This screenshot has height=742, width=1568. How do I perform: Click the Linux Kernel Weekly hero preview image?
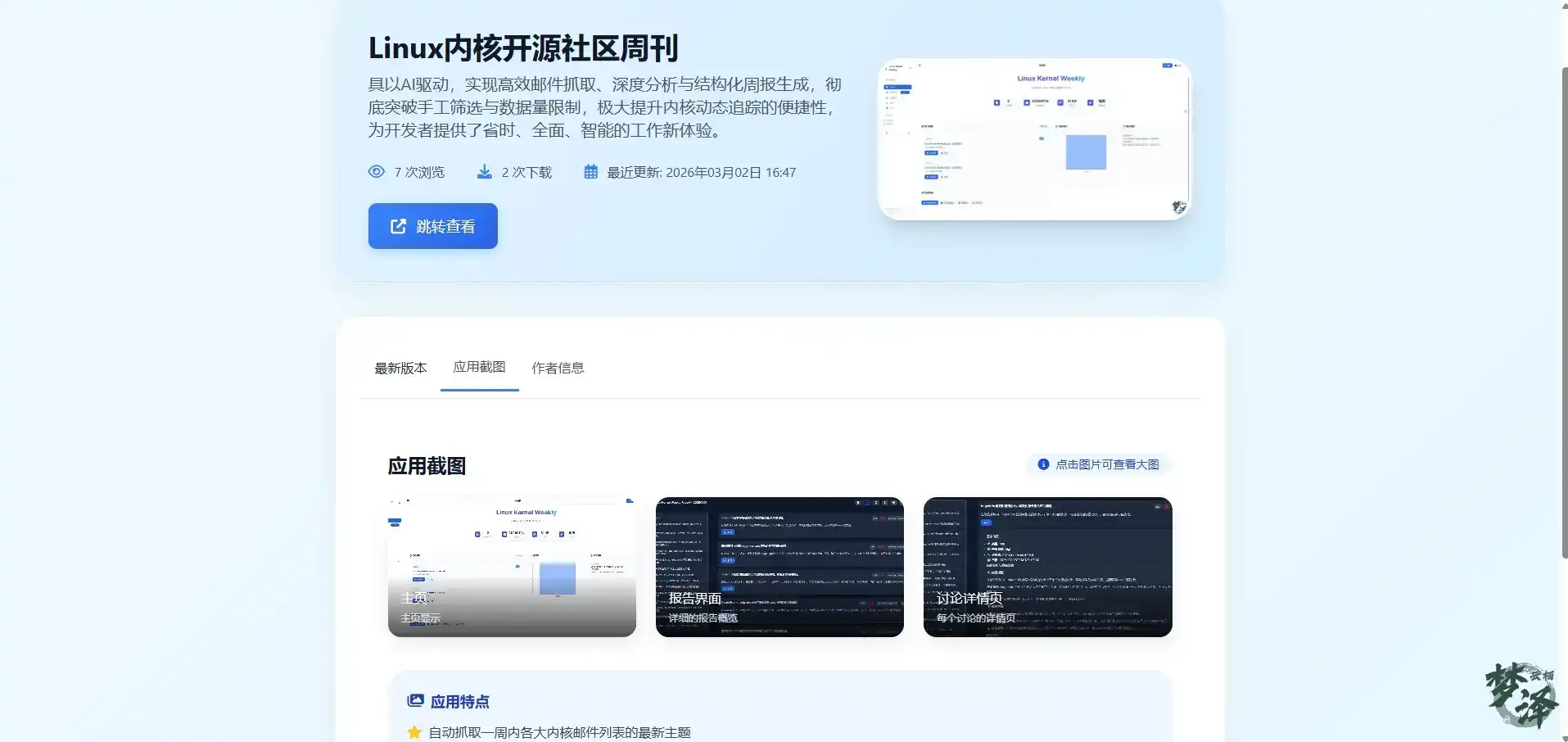(1033, 138)
